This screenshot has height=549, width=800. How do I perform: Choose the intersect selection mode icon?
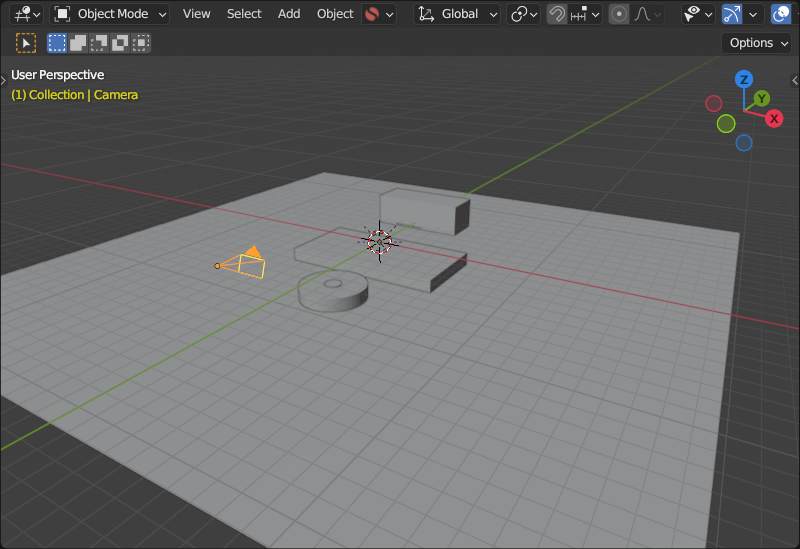(141, 43)
